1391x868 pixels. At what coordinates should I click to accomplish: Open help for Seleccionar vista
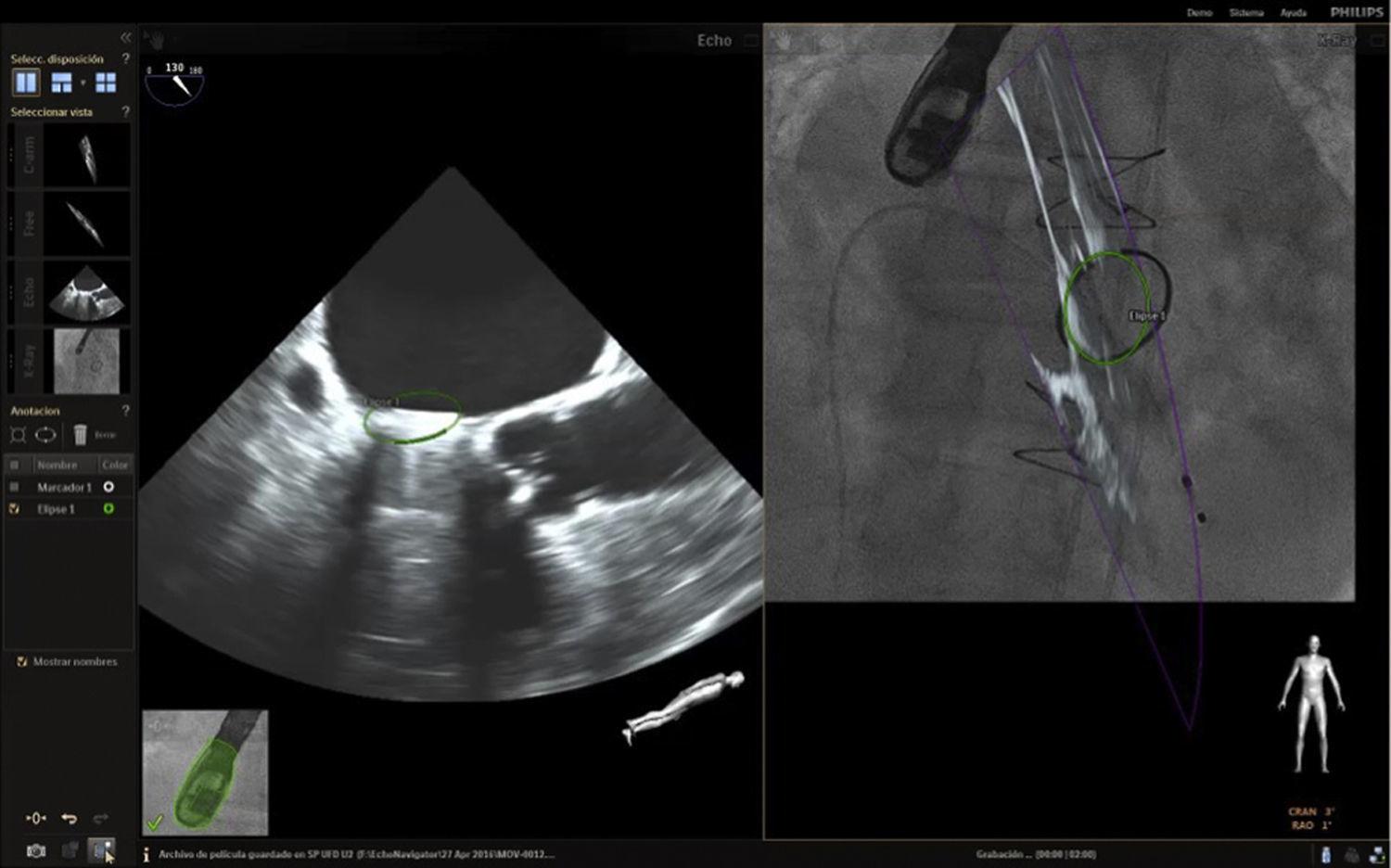pyautogui.click(x=125, y=111)
